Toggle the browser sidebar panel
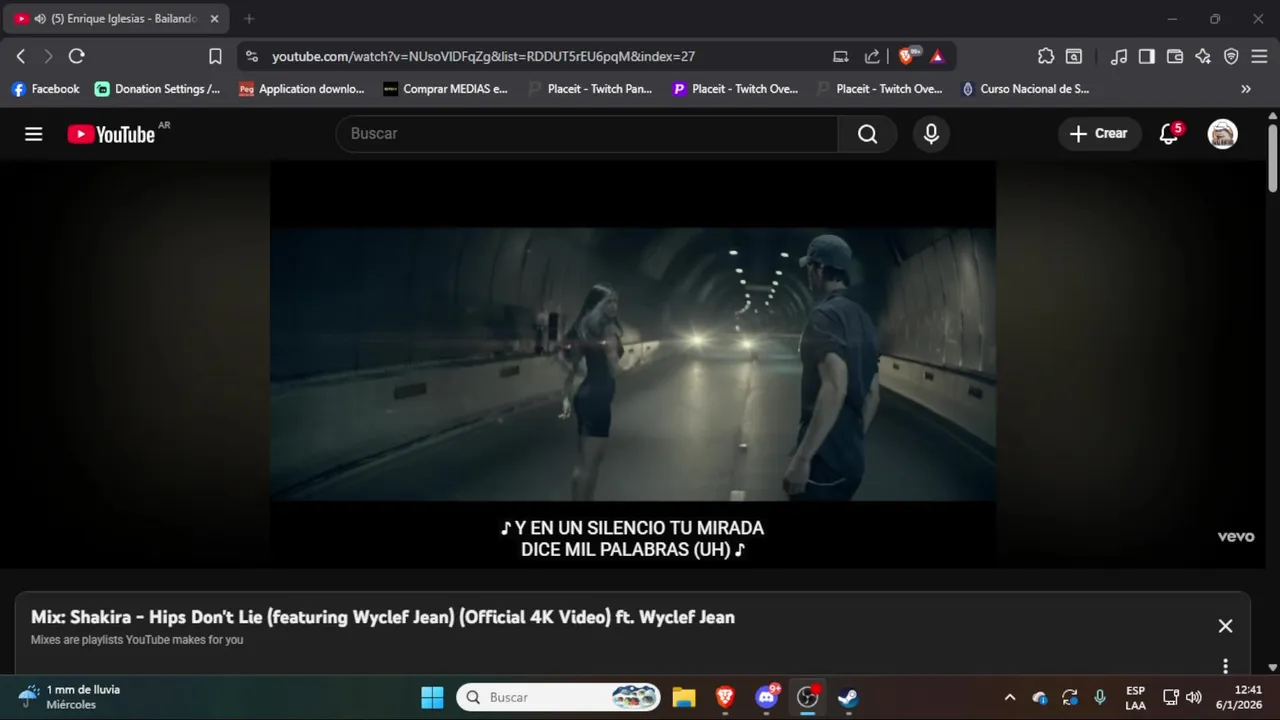Image resolution: width=1280 pixels, height=720 pixels. point(1147,56)
